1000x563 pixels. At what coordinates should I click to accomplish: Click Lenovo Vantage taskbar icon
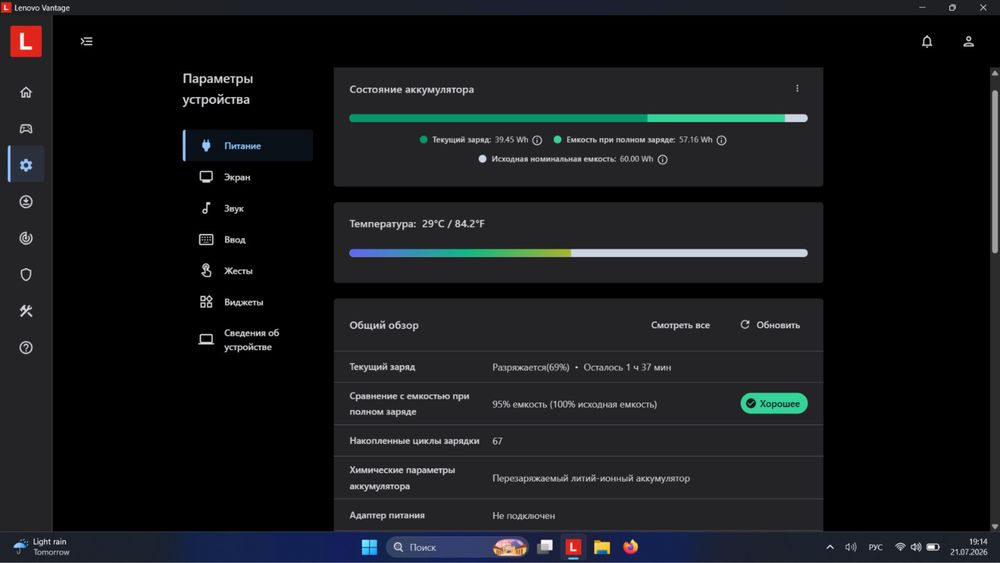click(573, 547)
